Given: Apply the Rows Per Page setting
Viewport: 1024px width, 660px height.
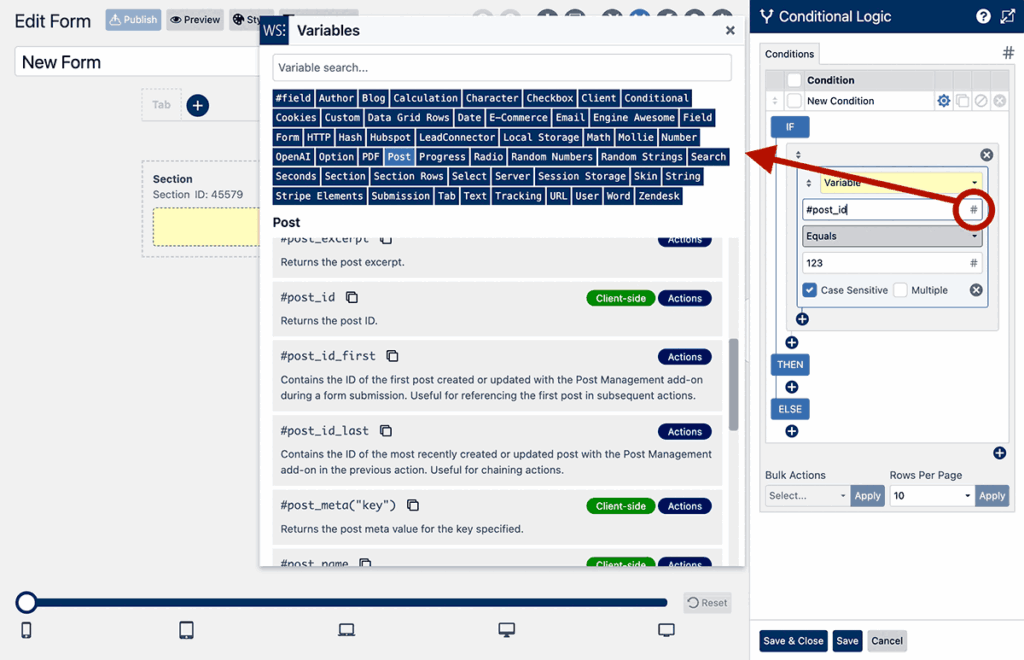Looking at the screenshot, I should [991, 495].
